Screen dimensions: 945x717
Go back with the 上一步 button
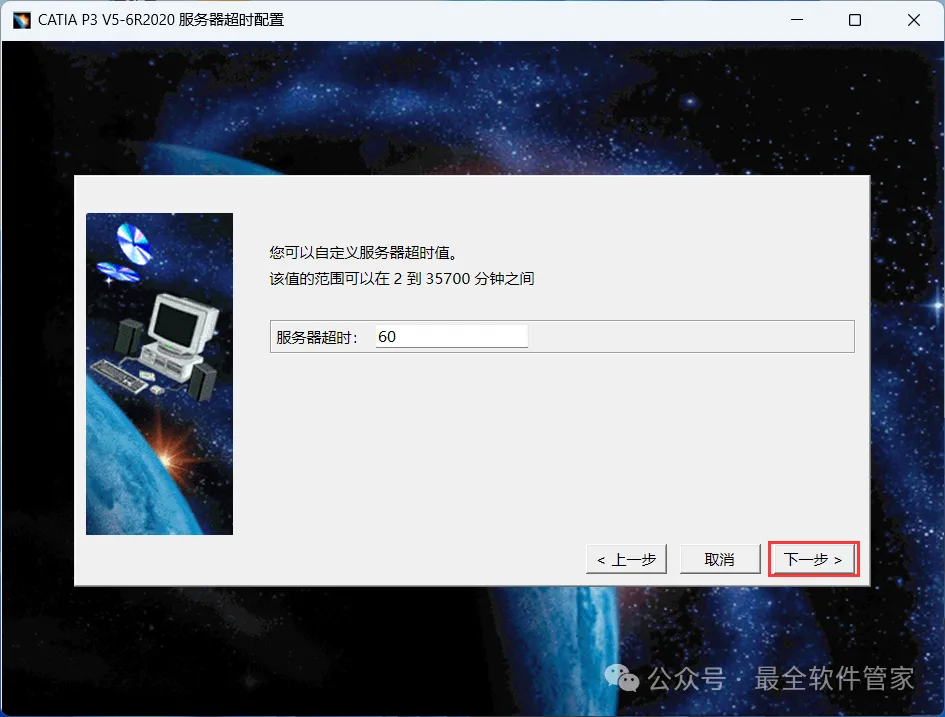click(626, 559)
